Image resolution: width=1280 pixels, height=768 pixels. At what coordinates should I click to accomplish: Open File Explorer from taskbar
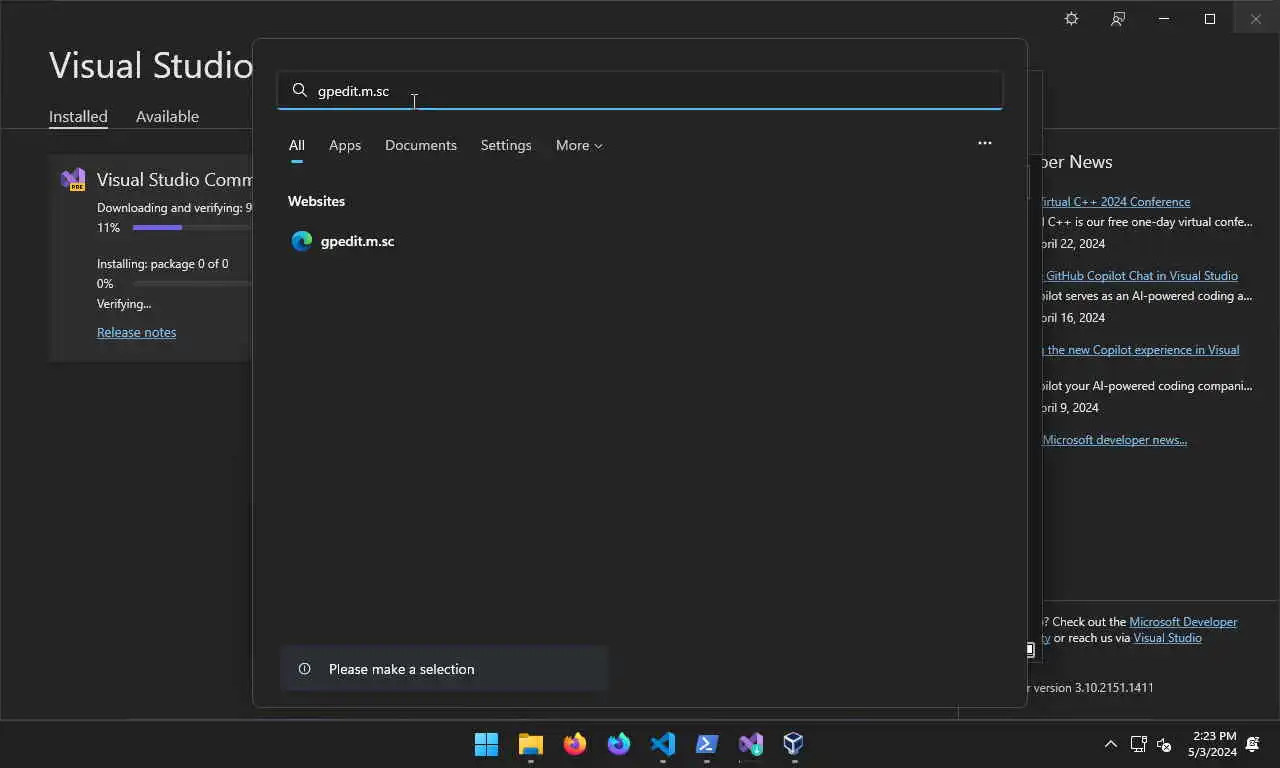coord(530,744)
